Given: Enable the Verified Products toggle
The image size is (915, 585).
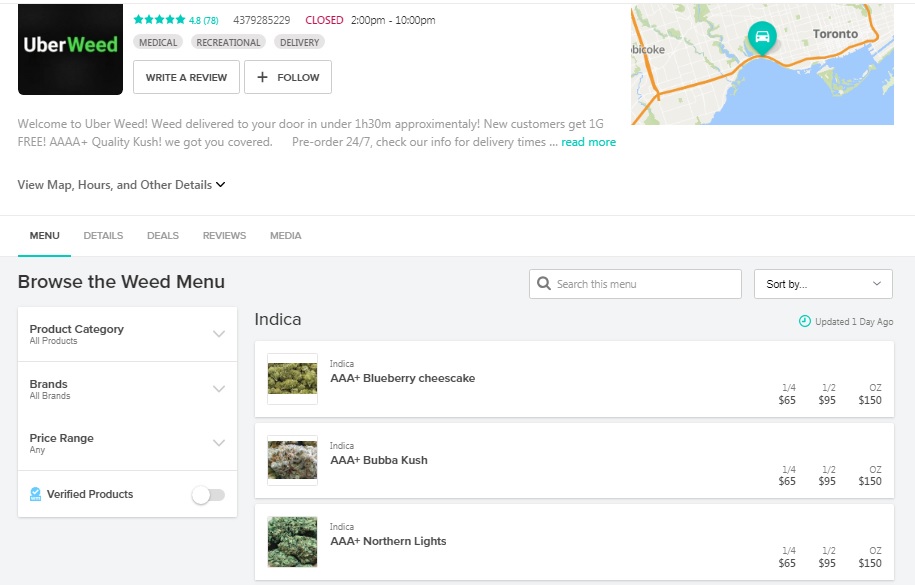Looking at the screenshot, I should pos(208,494).
